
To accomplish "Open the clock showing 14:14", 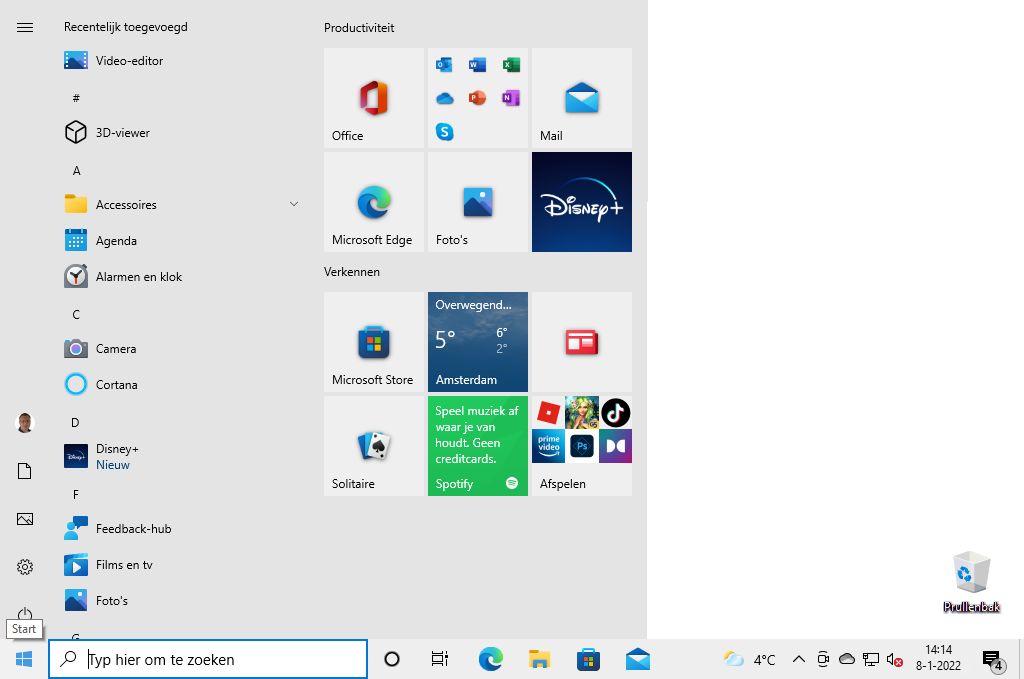I will coord(938,658).
